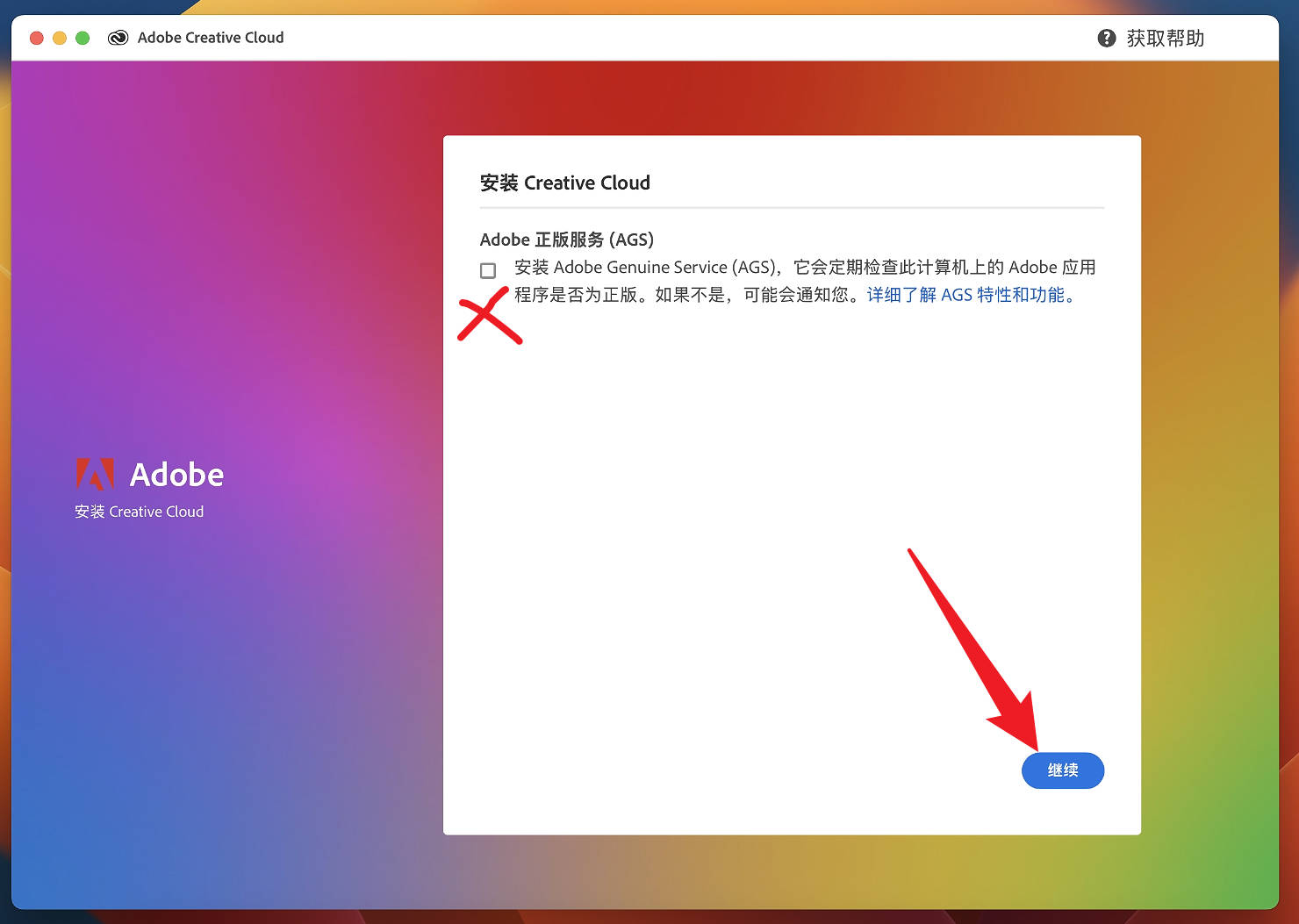Click the question mark help icon
This screenshot has width=1299, height=924.
click(1107, 38)
